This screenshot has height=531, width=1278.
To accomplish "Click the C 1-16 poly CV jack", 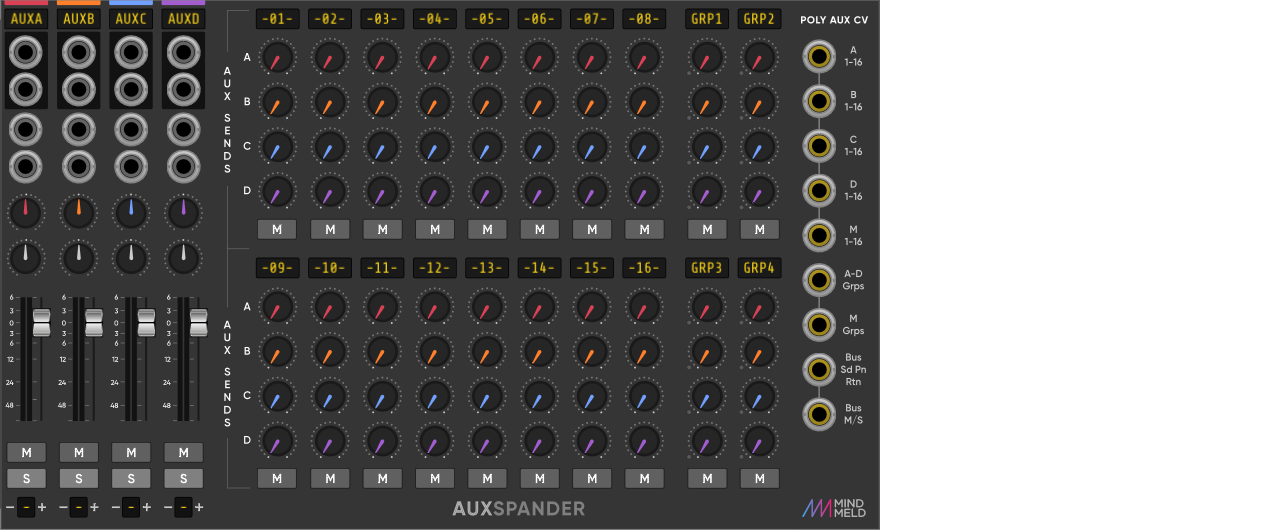I will (820, 146).
